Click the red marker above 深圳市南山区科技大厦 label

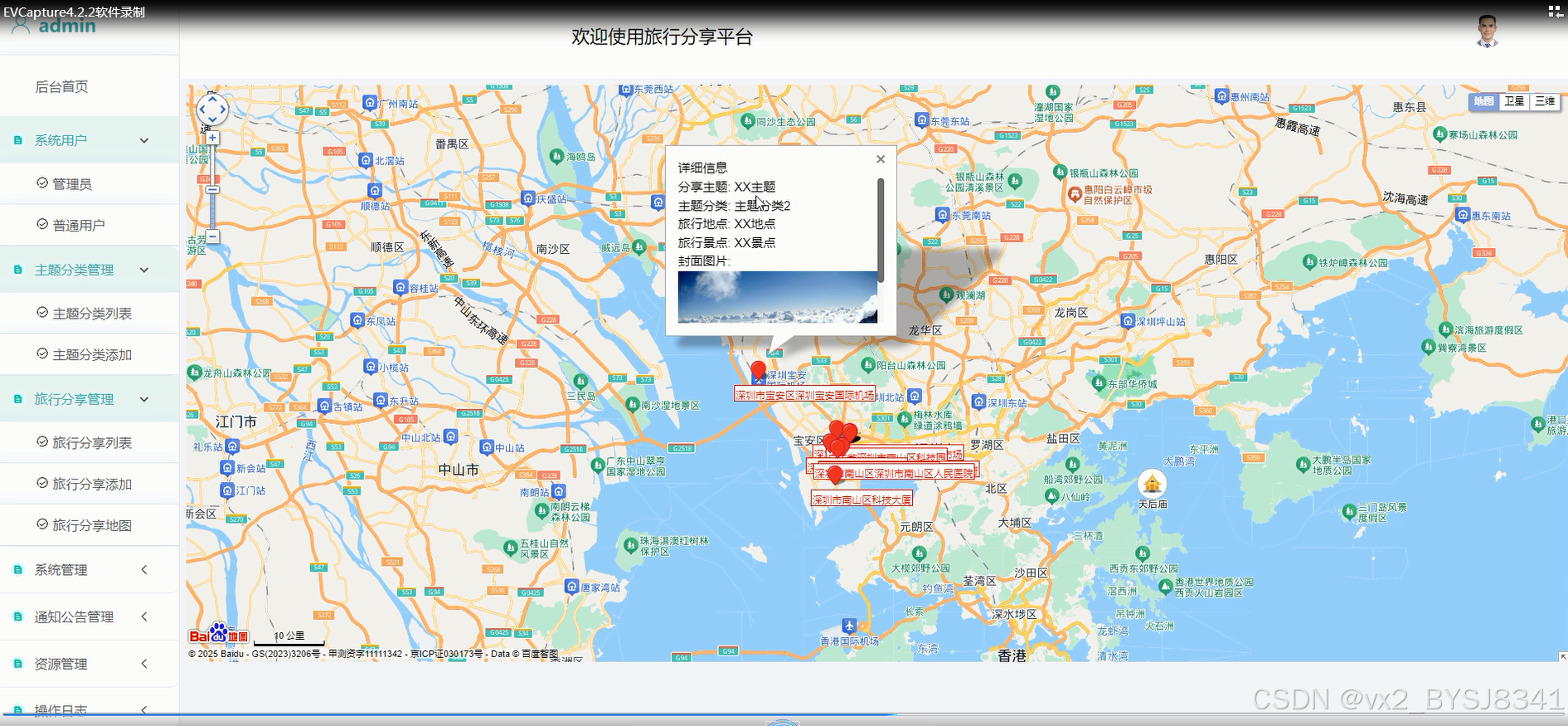pos(835,475)
